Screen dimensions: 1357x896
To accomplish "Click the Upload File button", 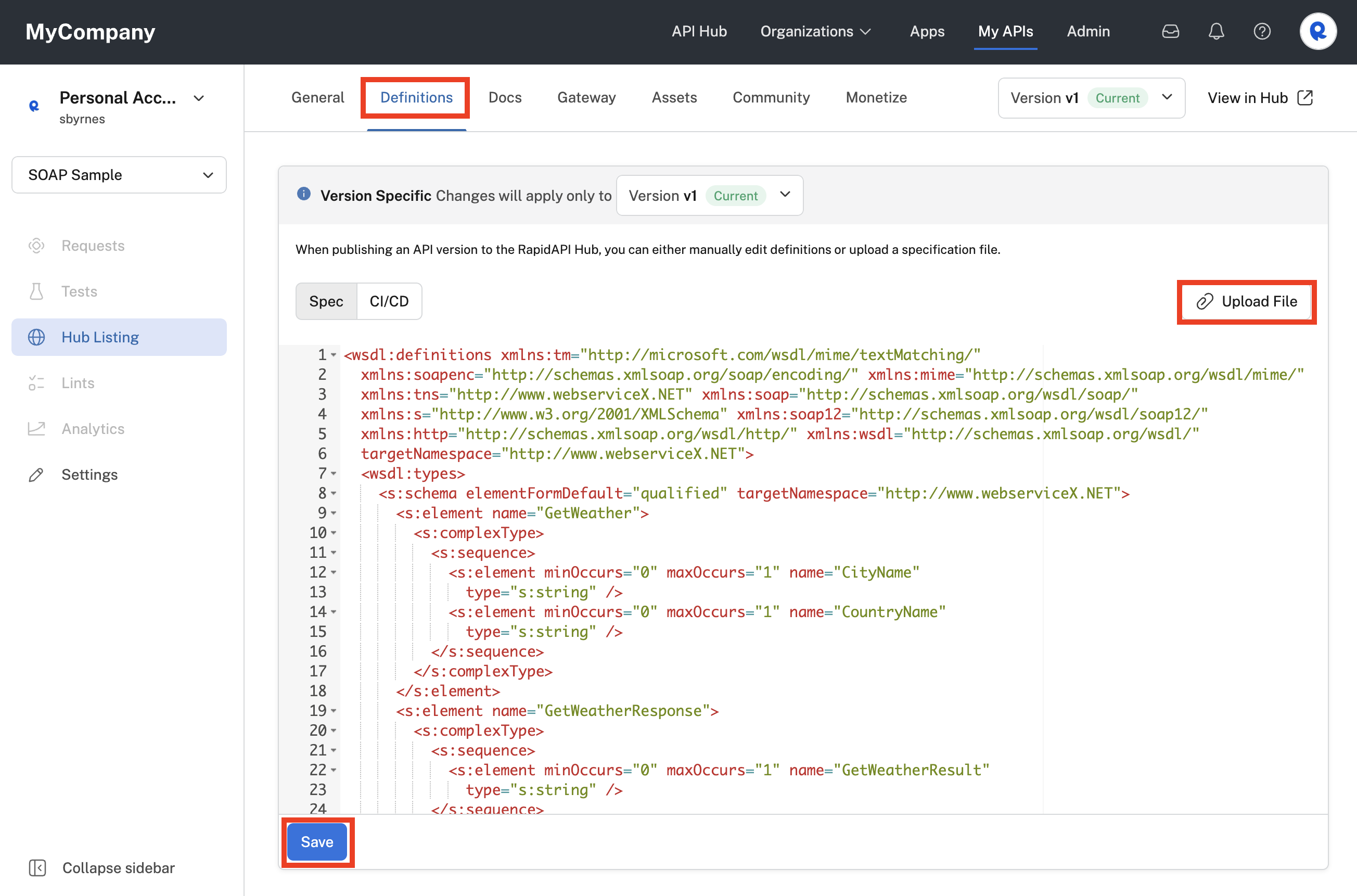I will point(1246,301).
